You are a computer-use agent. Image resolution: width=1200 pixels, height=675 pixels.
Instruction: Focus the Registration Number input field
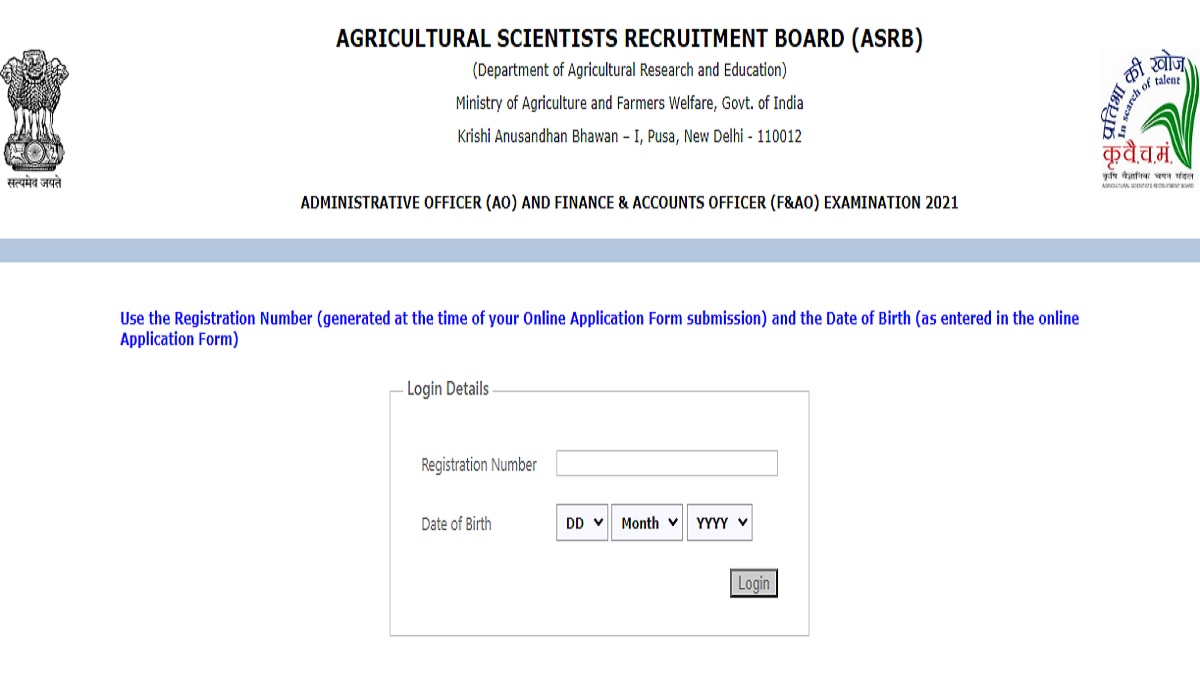click(x=667, y=463)
